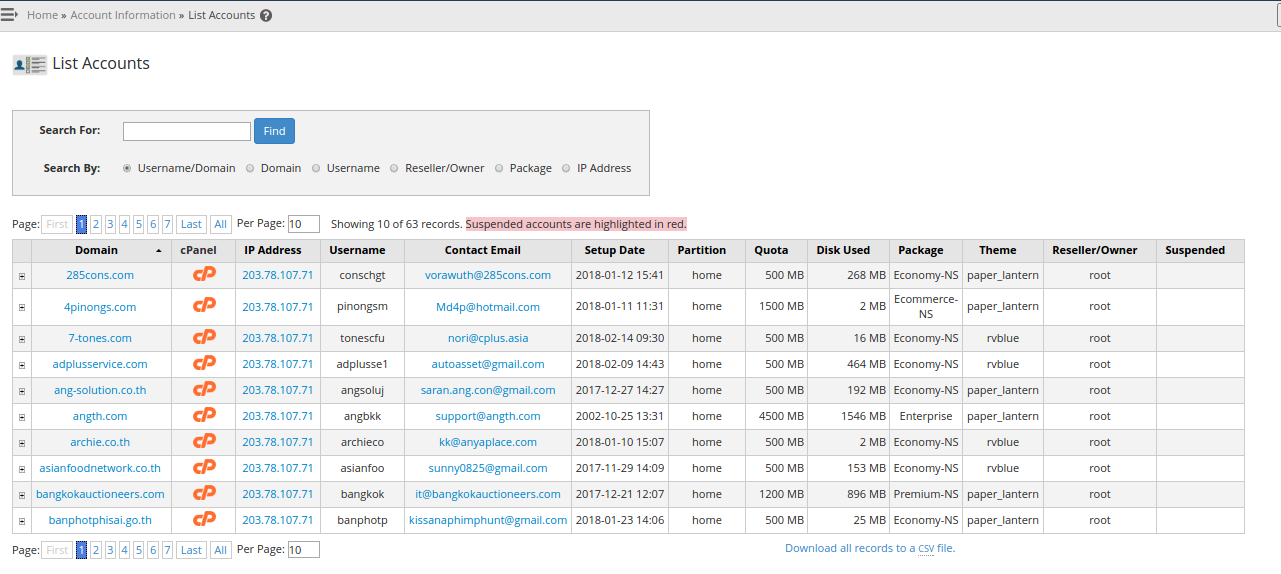
Task: Sort table by Setup Date column
Action: [x=614, y=251]
